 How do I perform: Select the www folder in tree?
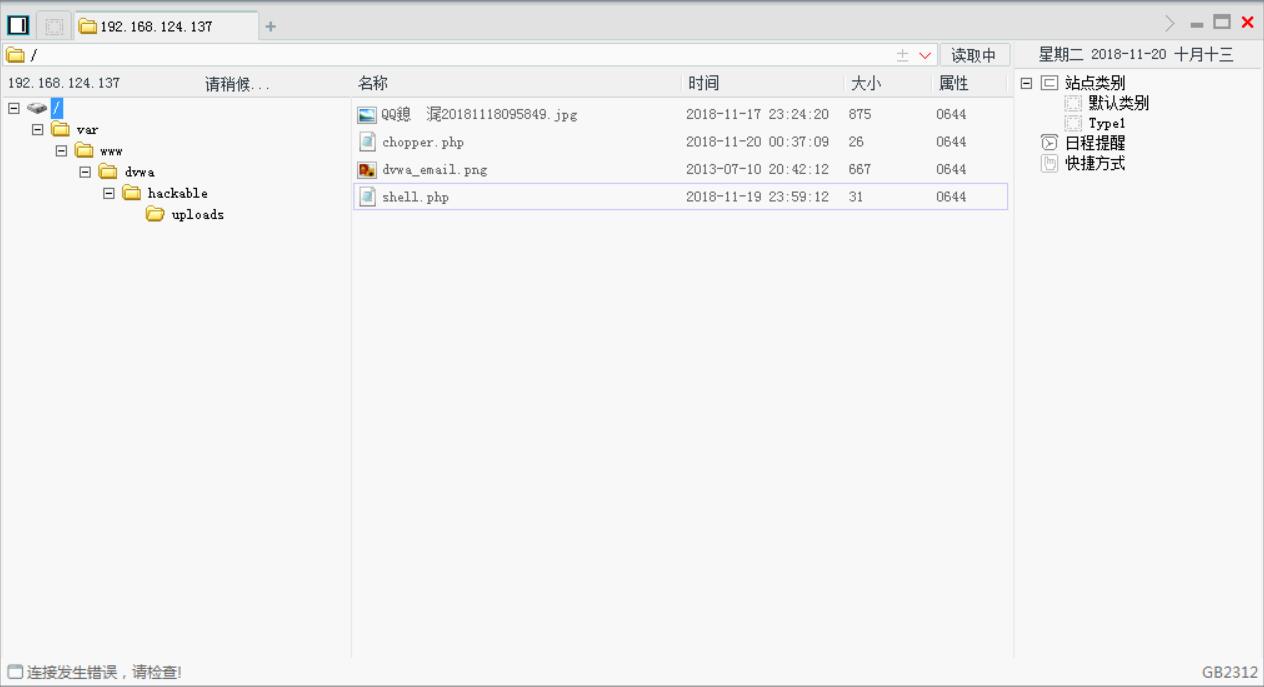point(112,151)
